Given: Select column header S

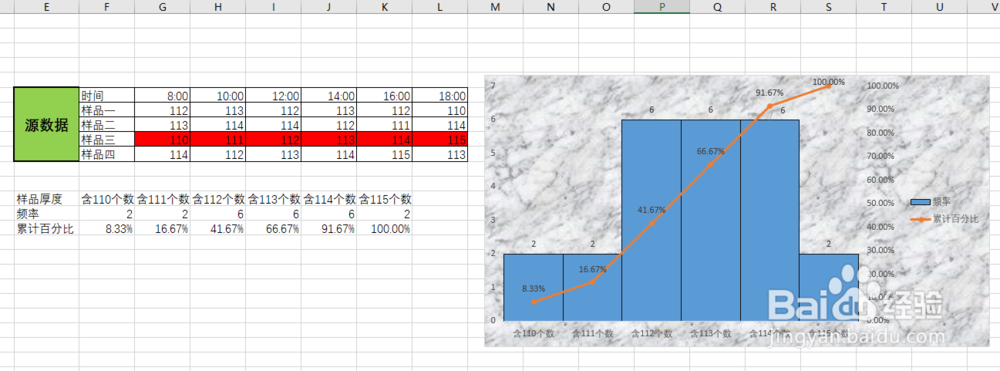Looking at the screenshot, I should click(x=828, y=6).
